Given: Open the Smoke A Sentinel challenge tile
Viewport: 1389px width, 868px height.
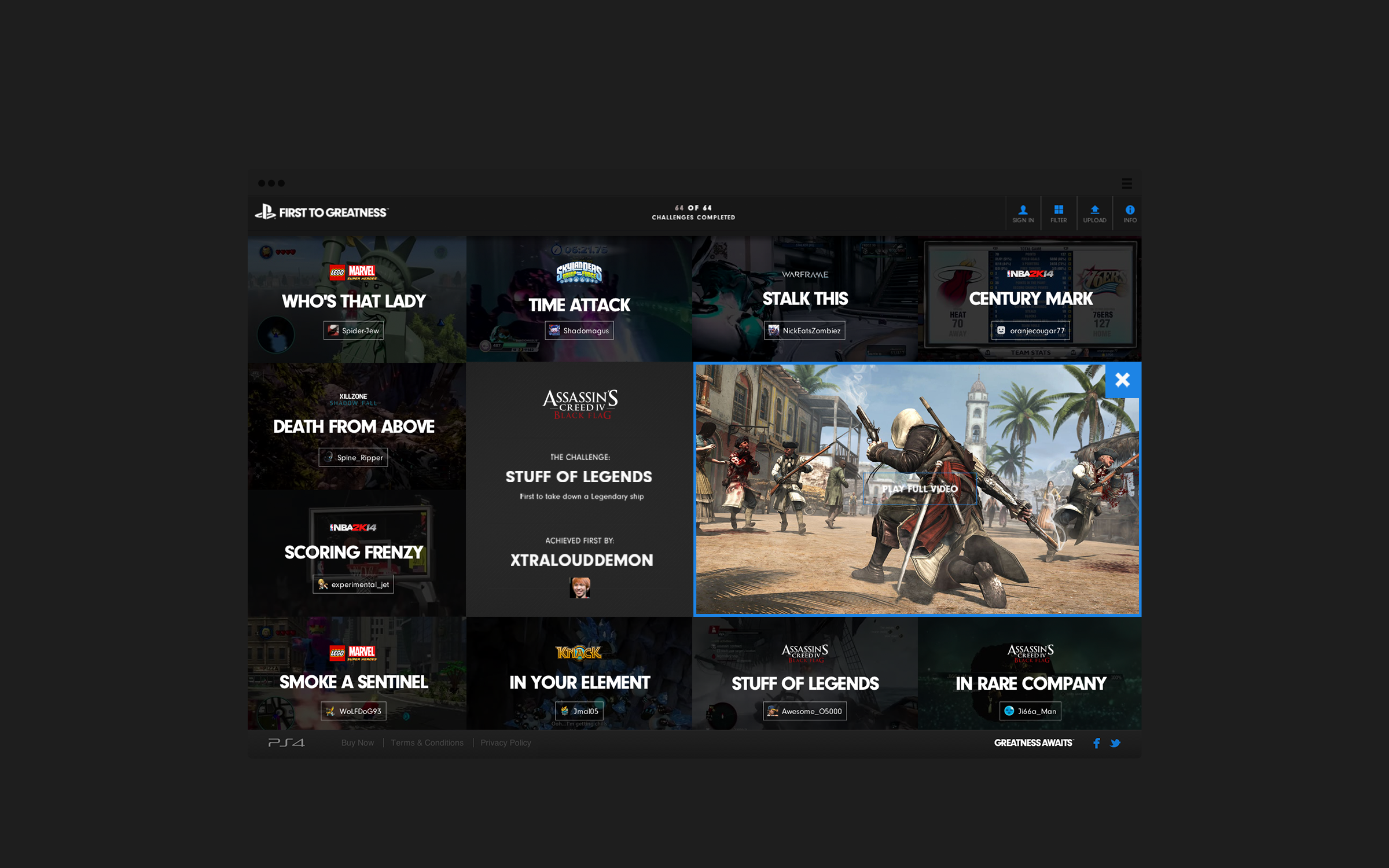Looking at the screenshot, I should tap(357, 673).
